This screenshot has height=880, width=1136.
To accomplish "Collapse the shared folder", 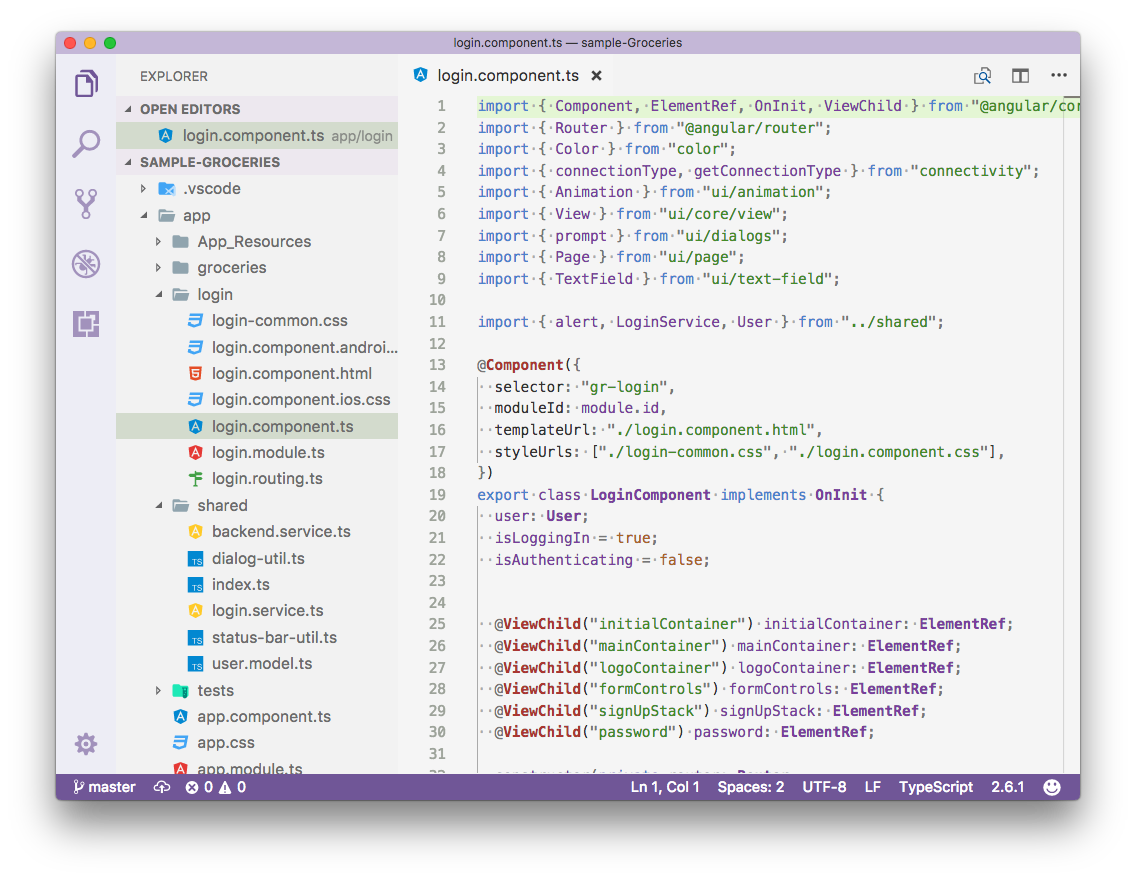I will click(x=159, y=506).
